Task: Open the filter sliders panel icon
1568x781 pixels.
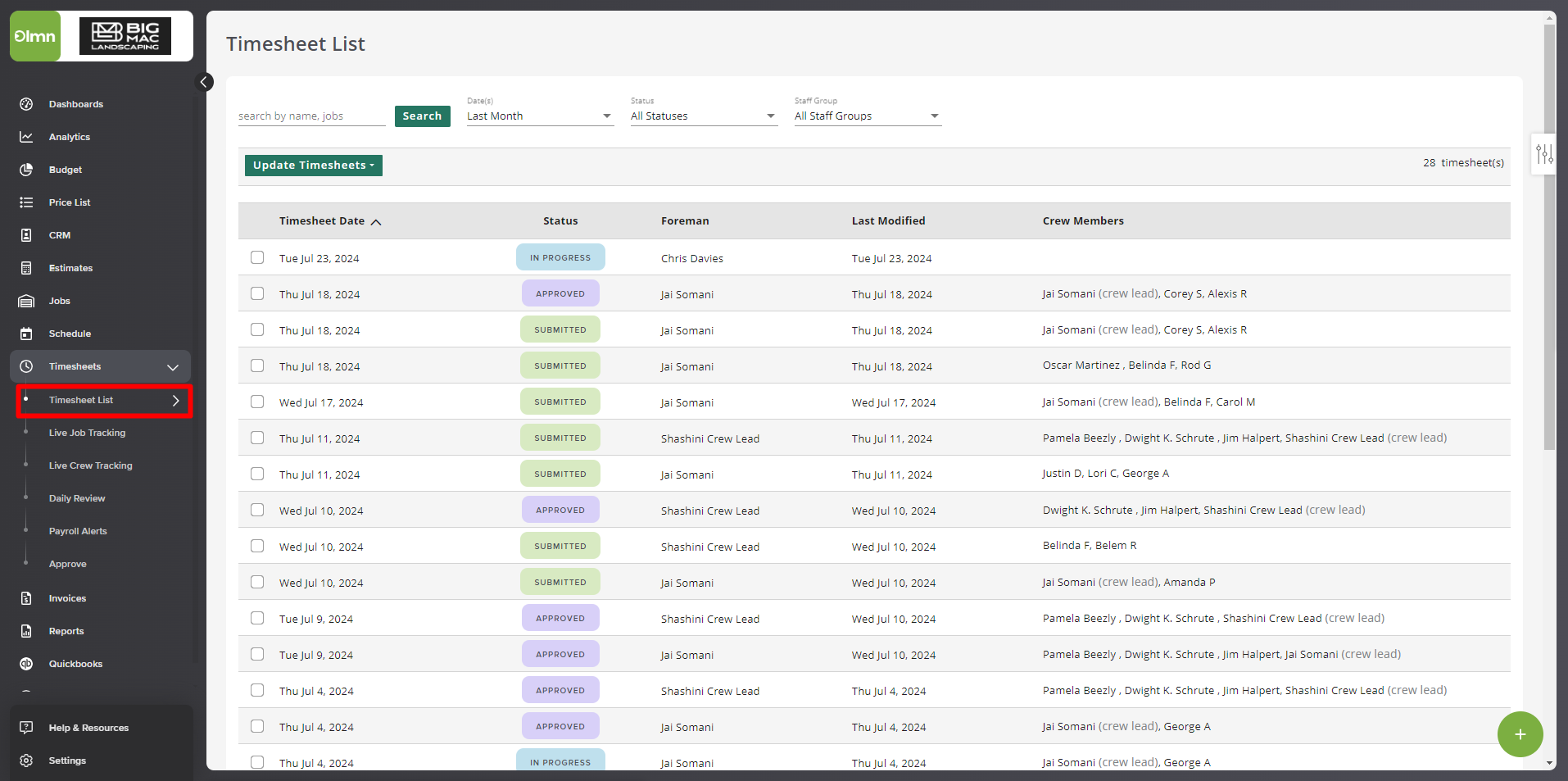Action: [1544, 153]
